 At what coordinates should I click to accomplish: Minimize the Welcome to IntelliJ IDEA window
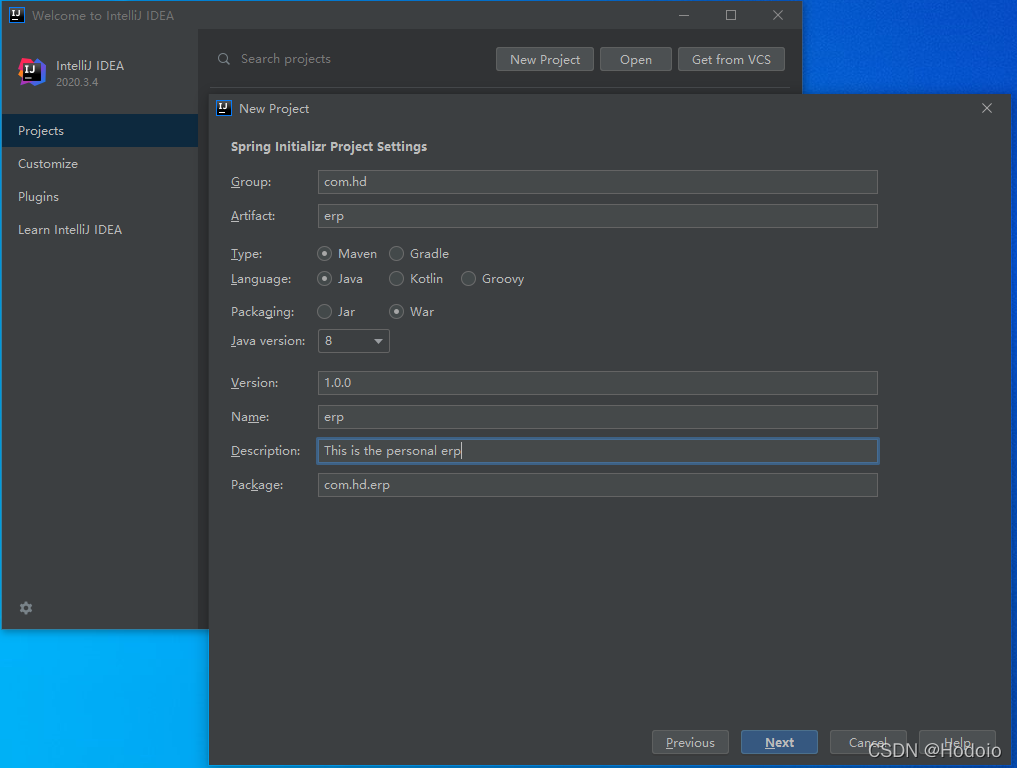[x=684, y=15]
